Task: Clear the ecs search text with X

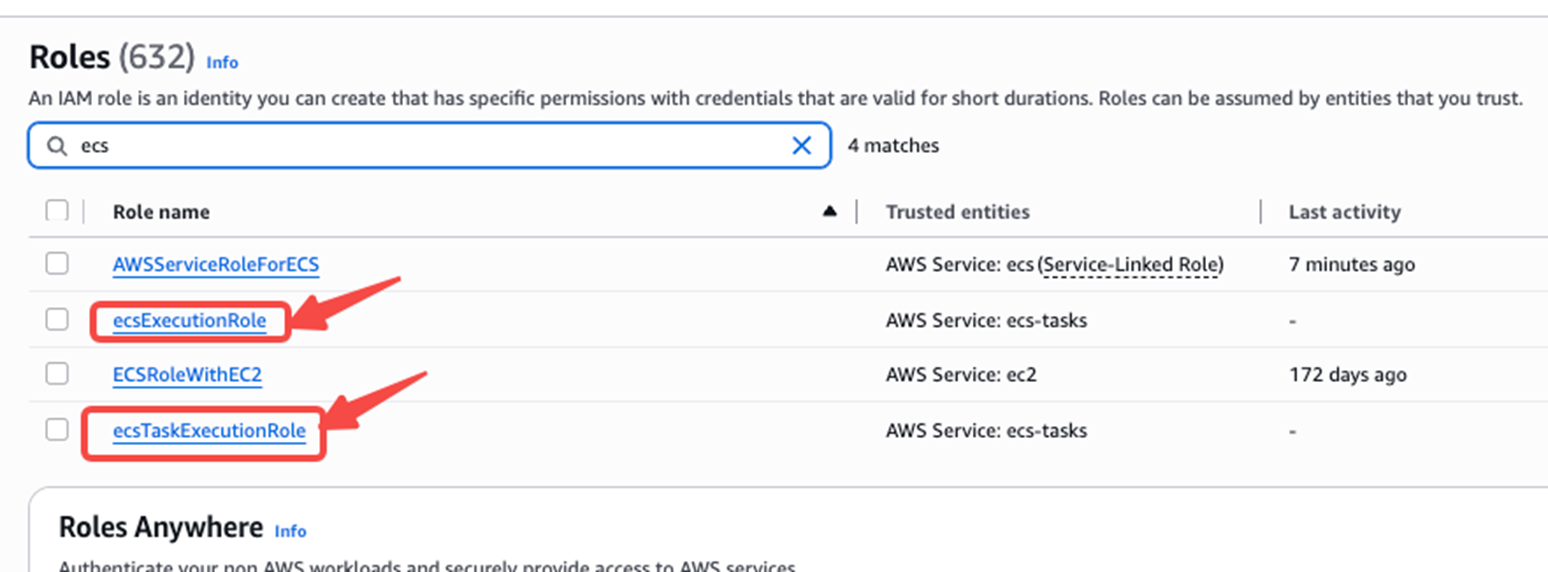Action: (801, 146)
